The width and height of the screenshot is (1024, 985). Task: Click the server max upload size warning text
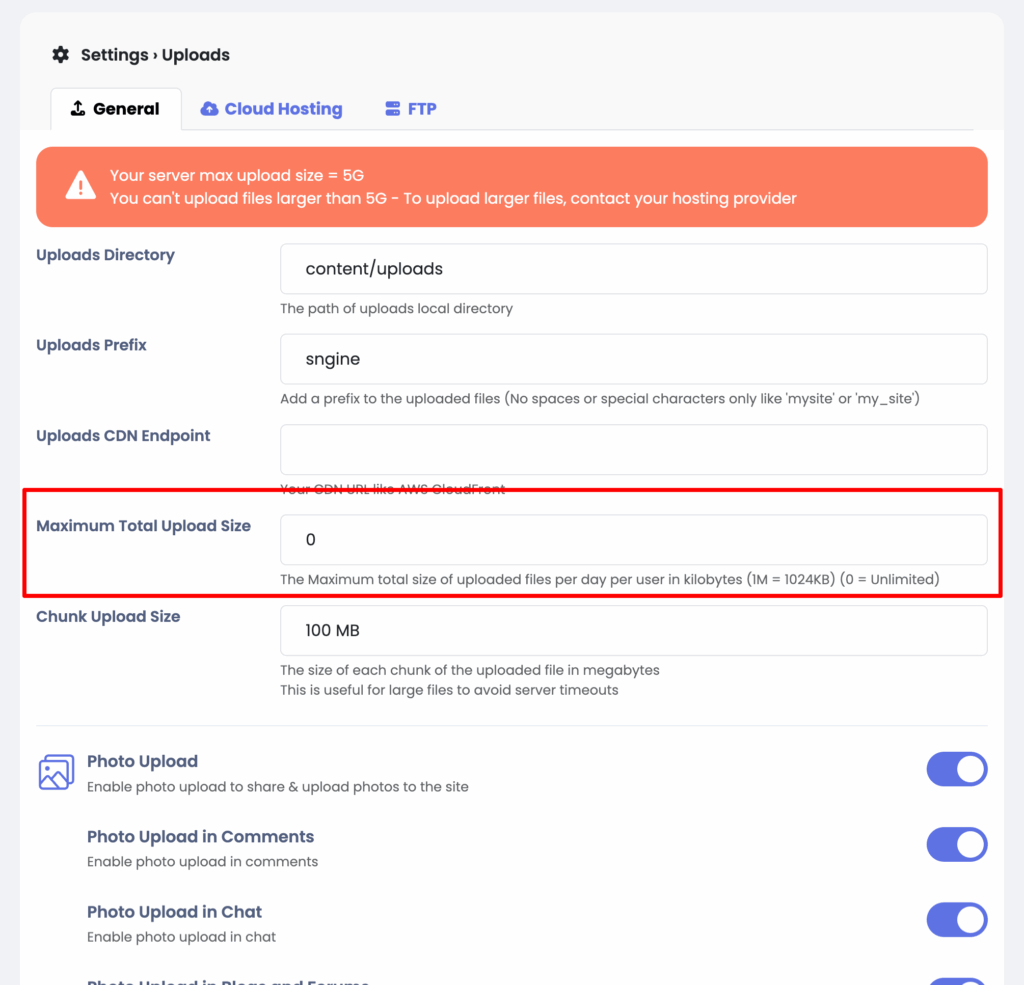point(236,176)
